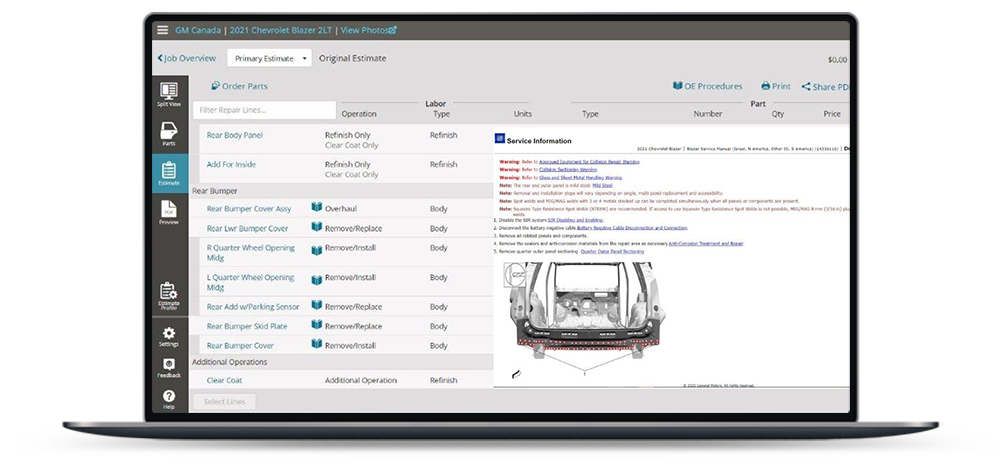
Task: Open Help question mark icon
Action: click(x=169, y=400)
